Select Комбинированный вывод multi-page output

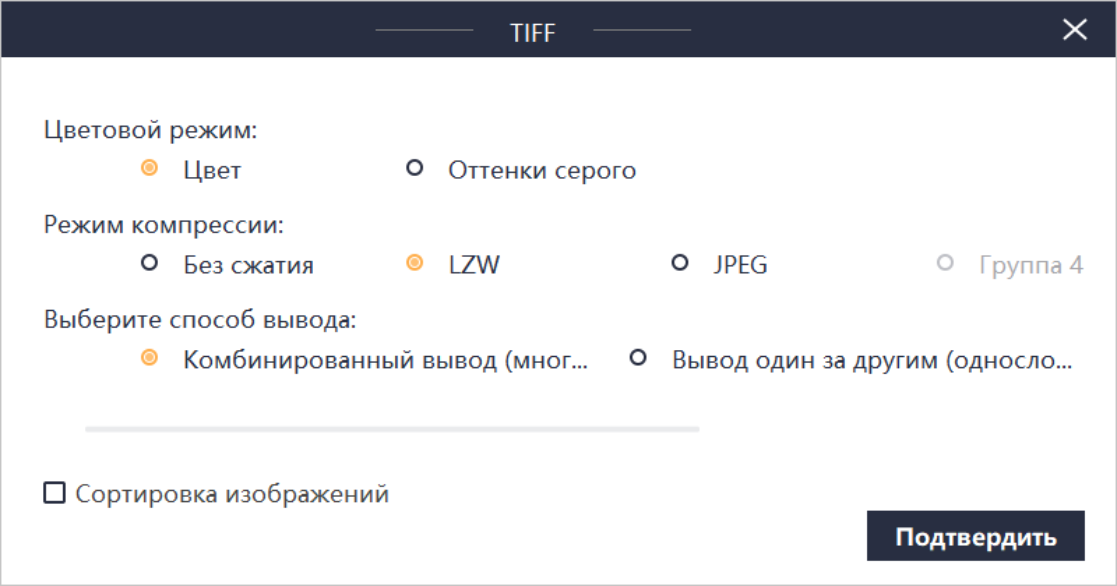[150, 357]
